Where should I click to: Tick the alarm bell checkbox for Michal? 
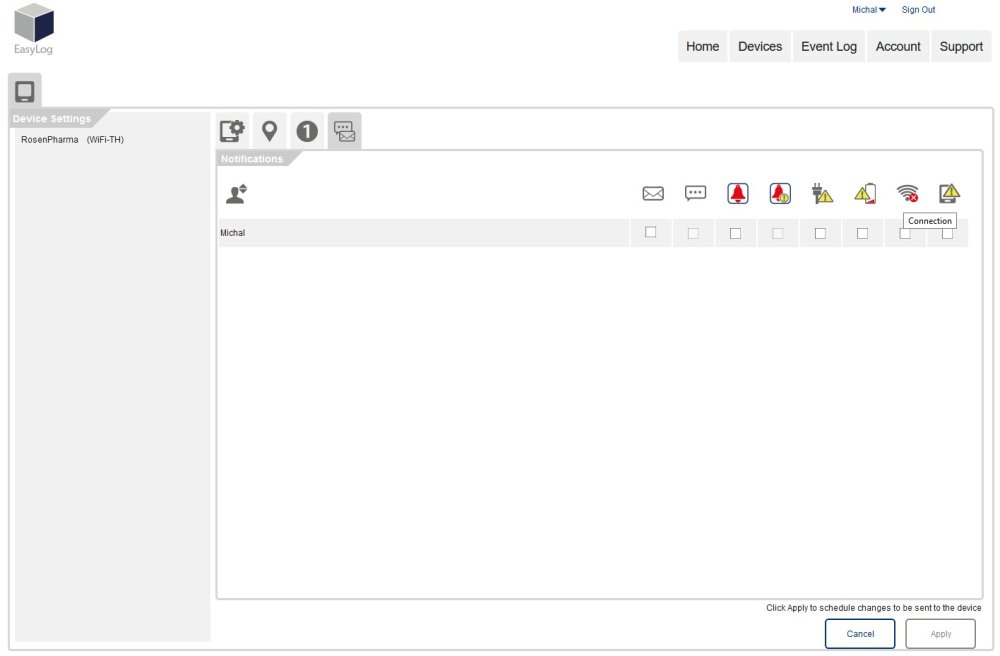pos(735,233)
